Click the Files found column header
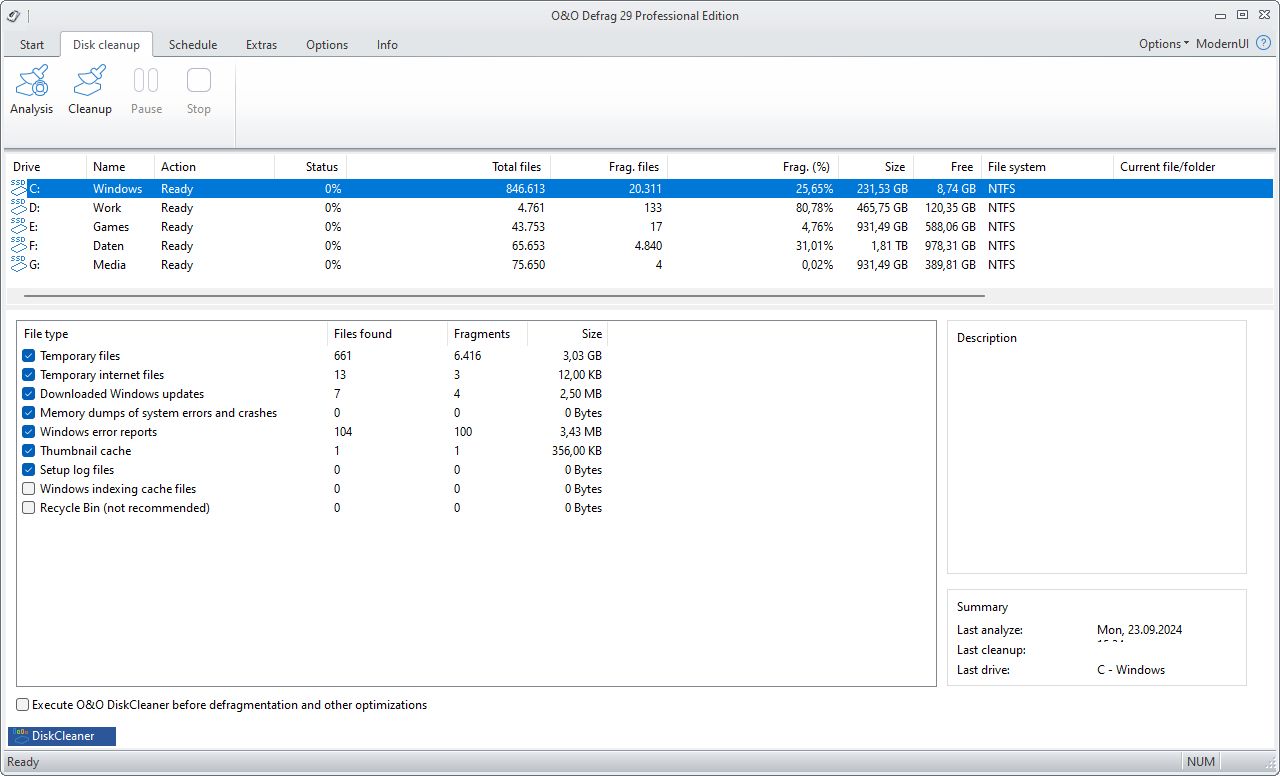 click(x=387, y=334)
